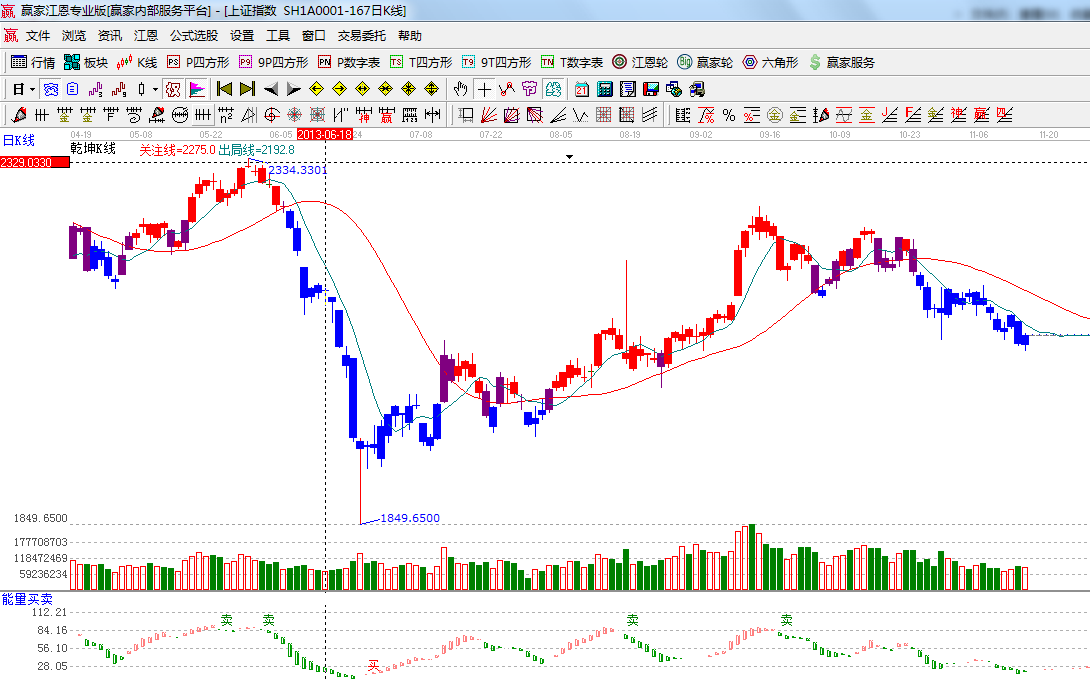Click the small black triangle above chart
The image size is (1090, 682).
[x=569, y=157]
